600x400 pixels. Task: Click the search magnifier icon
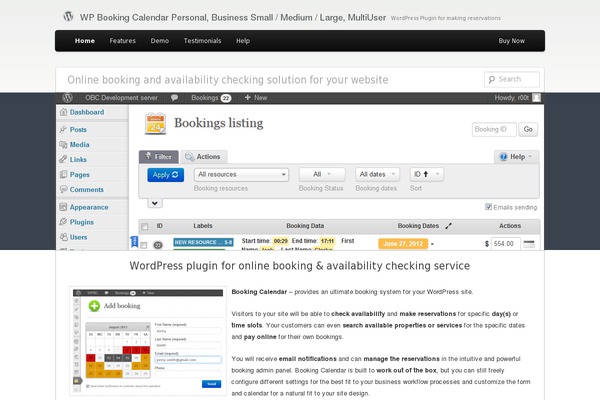492,79
